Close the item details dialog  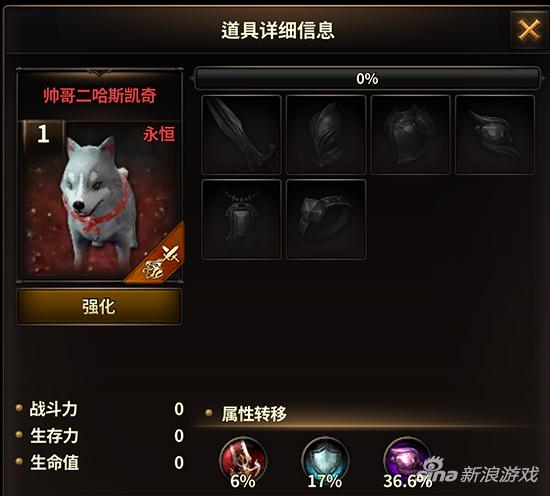point(529,30)
